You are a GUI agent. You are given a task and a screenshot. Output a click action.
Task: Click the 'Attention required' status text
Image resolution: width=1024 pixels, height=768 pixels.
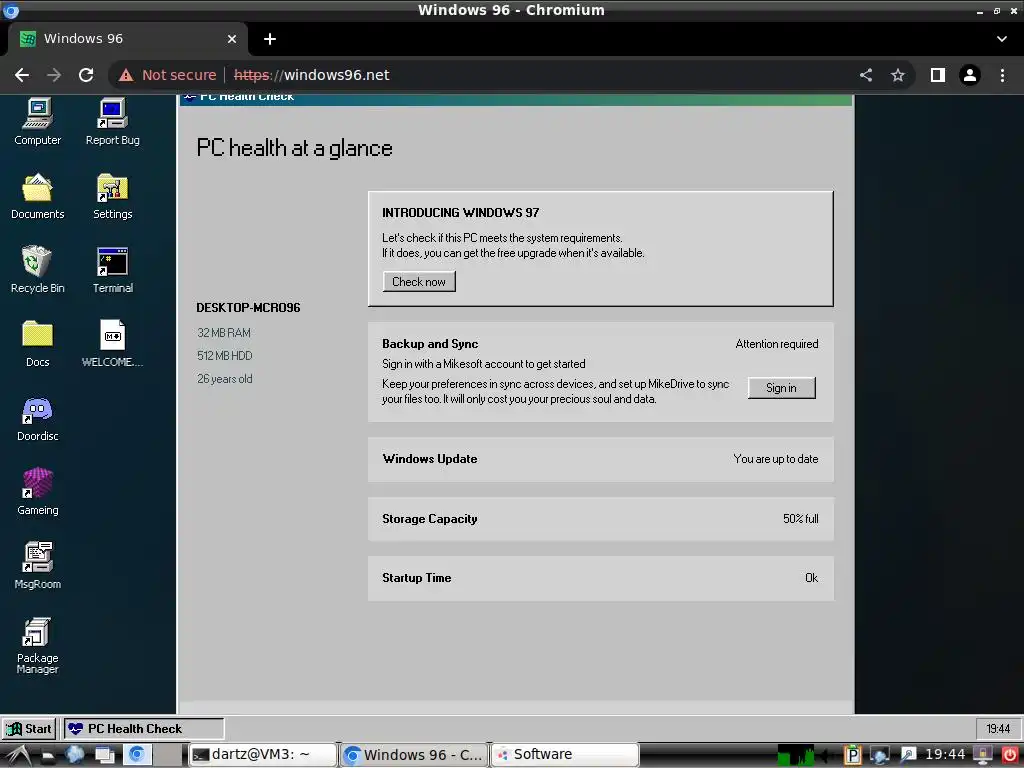pos(776,344)
